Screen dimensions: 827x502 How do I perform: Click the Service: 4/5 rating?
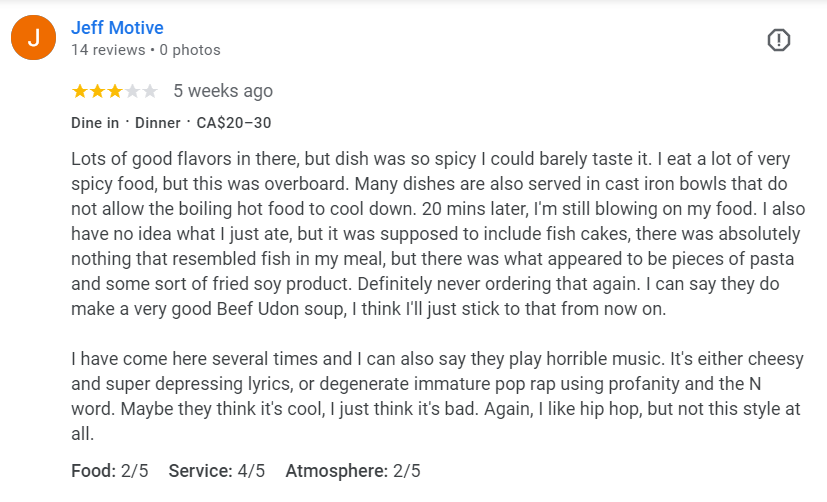tap(217, 470)
